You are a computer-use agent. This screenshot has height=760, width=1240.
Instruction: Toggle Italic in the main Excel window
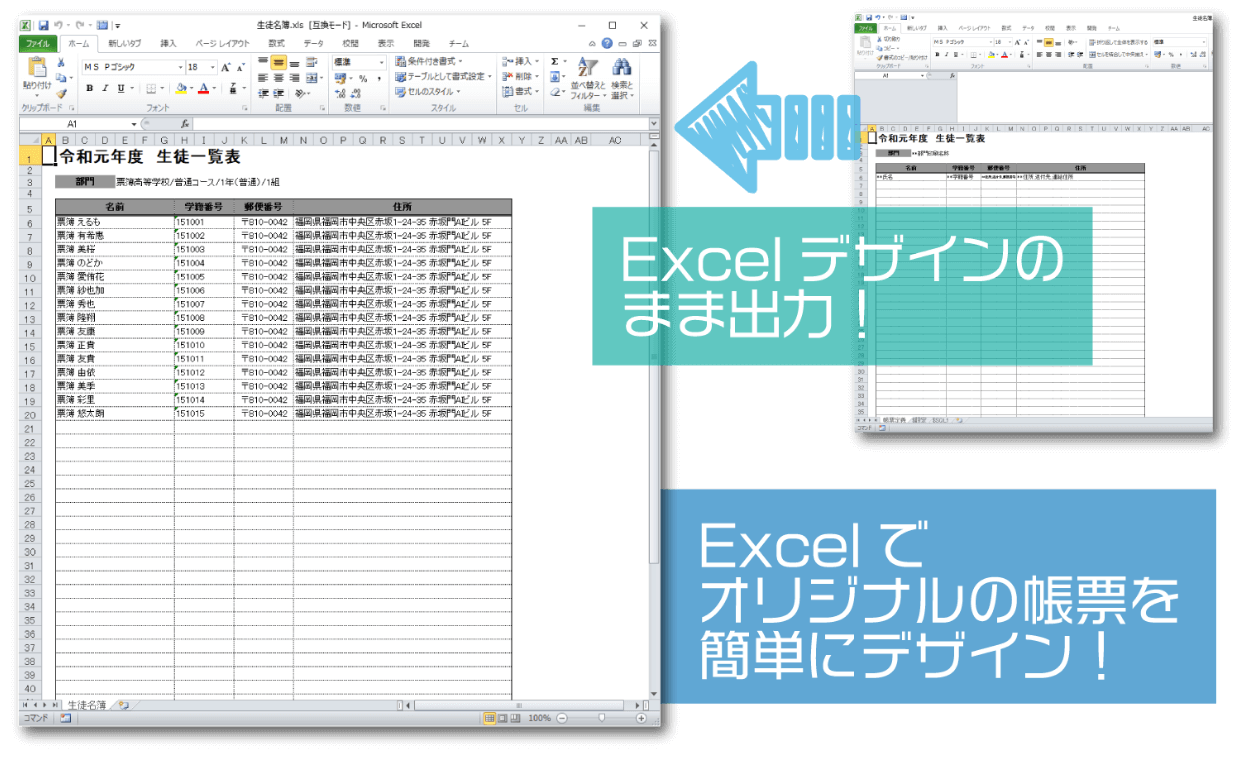click(105, 88)
